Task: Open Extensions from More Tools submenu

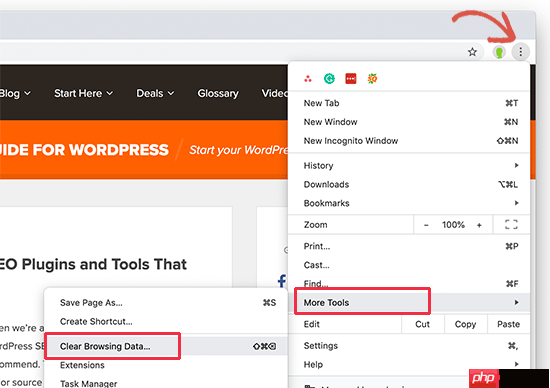Action: tap(166, 365)
